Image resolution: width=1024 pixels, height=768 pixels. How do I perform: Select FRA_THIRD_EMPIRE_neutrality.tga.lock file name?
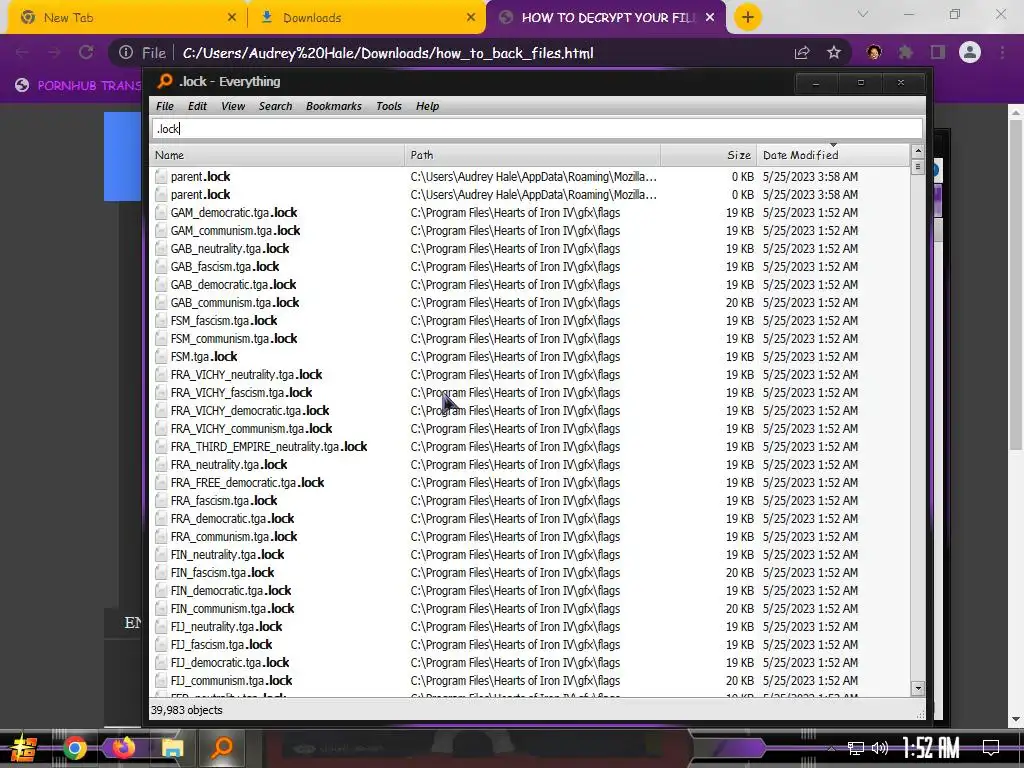coord(268,447)
